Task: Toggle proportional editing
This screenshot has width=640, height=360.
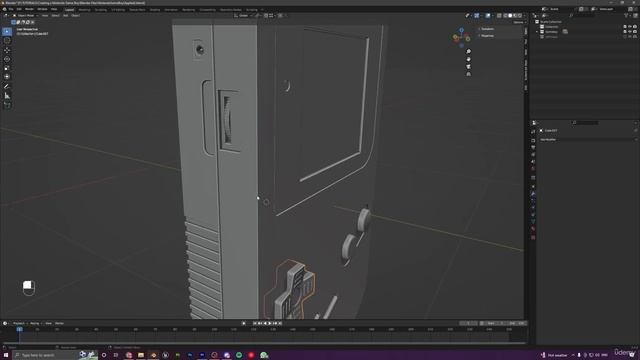Action: [x=280, y=16]
